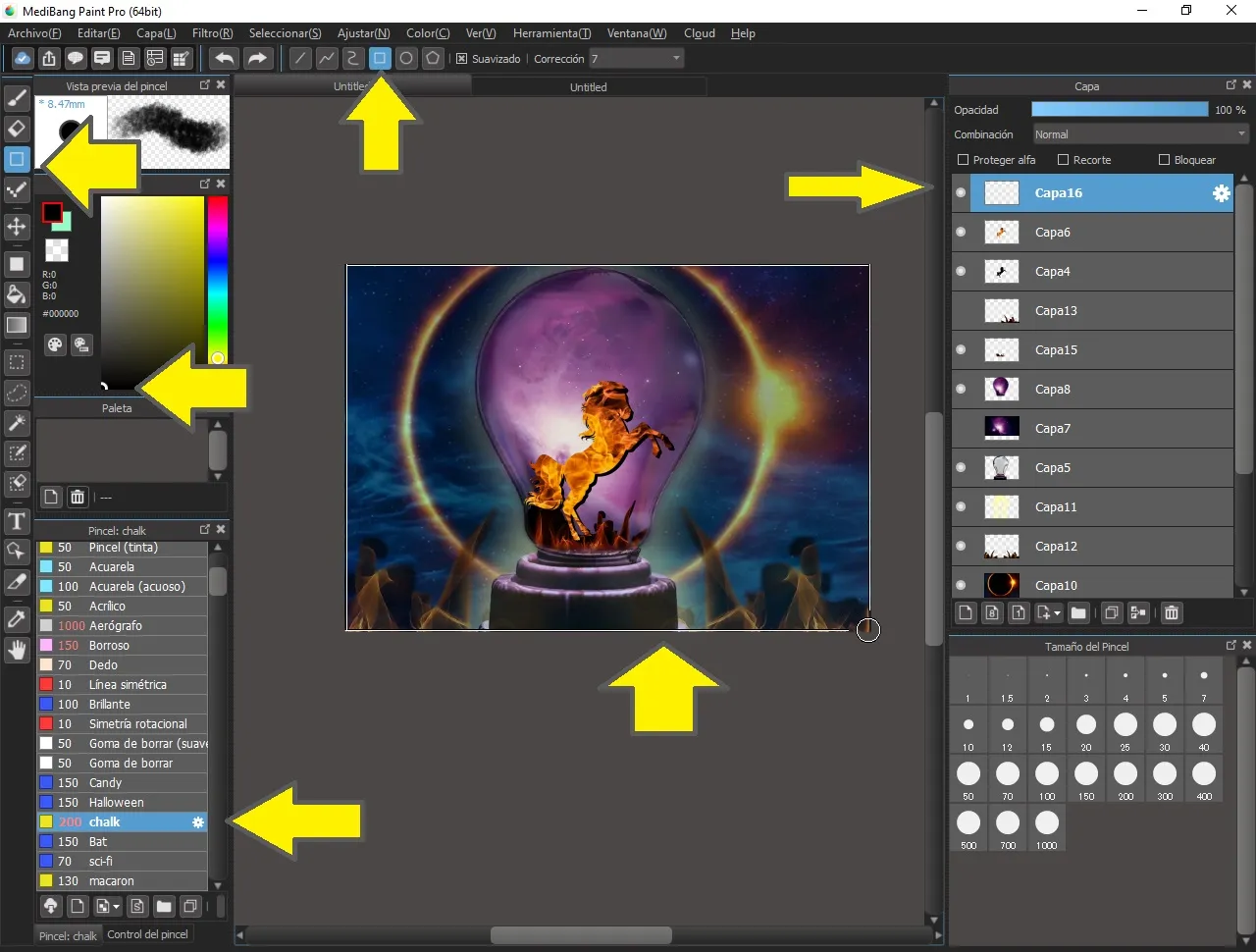Open the Filtro menu
The image size is (1256, 952).
(x=213, y=33)
